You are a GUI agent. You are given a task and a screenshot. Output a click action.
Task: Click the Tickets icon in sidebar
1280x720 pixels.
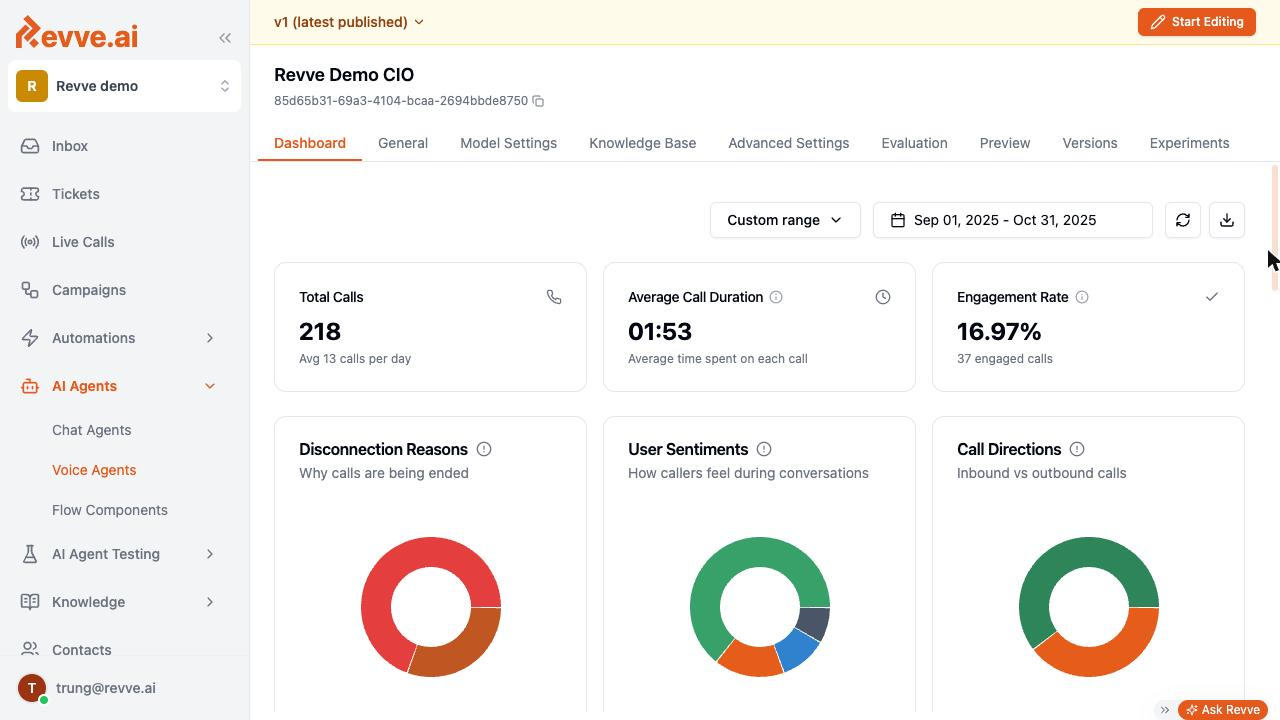pyautogui.click(x=30, y=194)
